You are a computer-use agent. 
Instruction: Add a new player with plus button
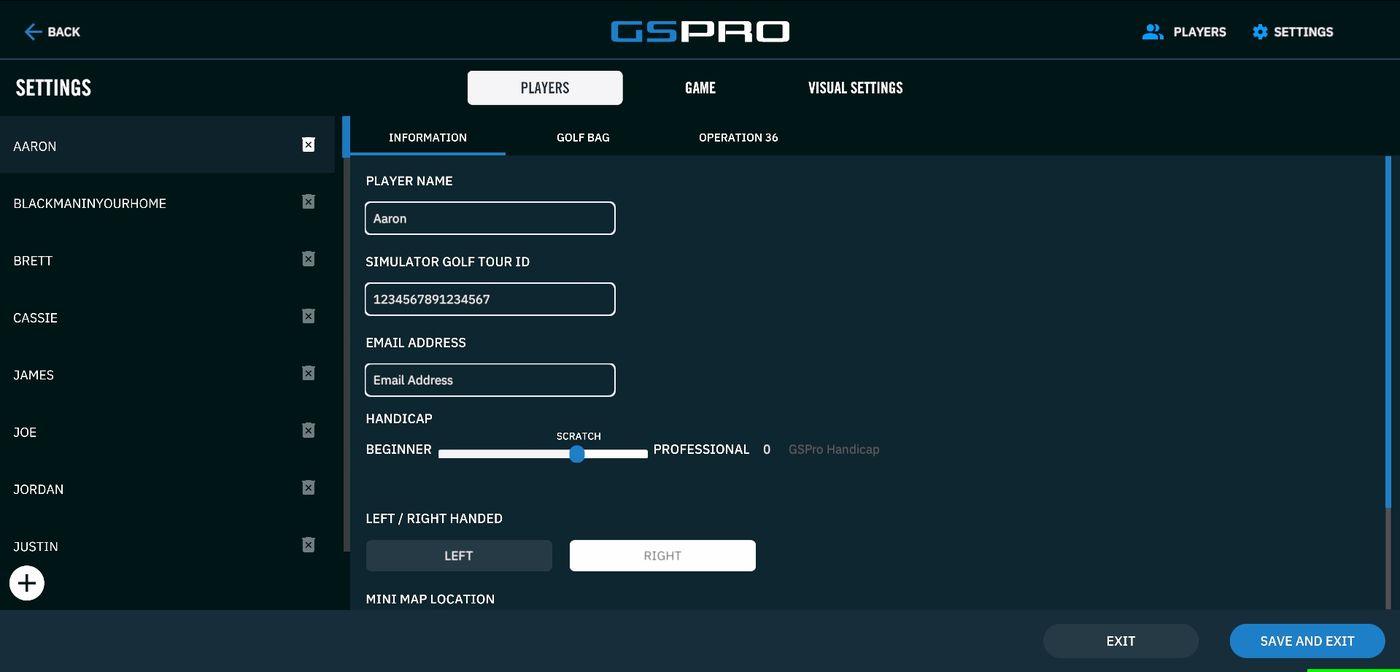[x=27, y=583]
